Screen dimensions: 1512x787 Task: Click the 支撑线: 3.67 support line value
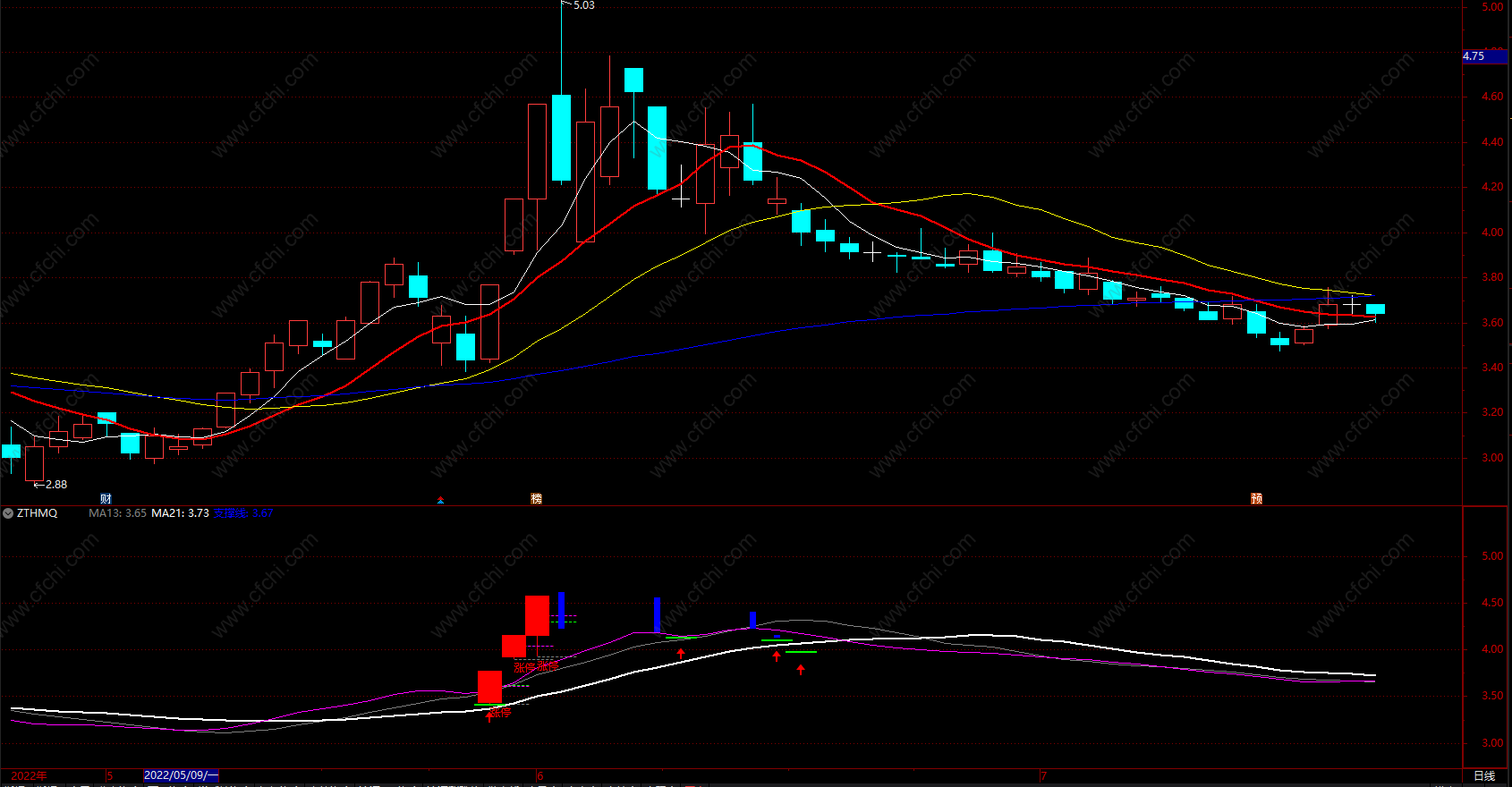(x=242, y=513)
